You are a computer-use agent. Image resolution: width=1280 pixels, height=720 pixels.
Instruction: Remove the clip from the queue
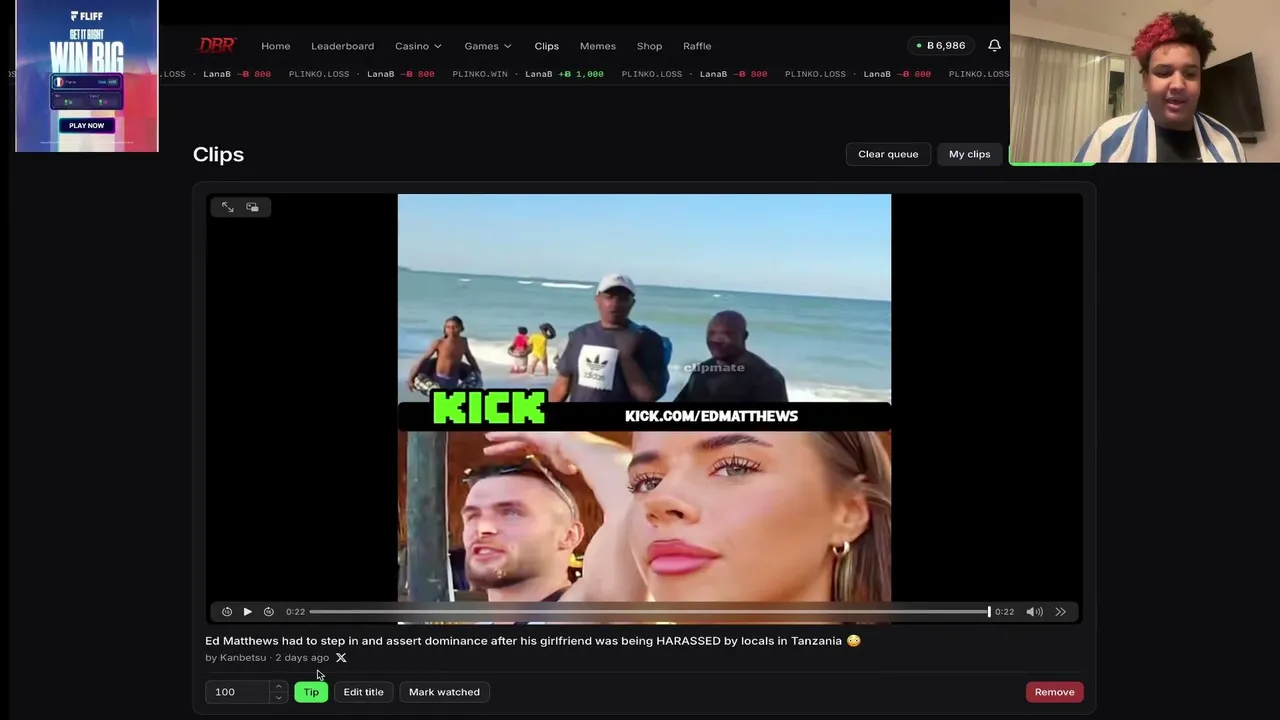[1054, 692]
